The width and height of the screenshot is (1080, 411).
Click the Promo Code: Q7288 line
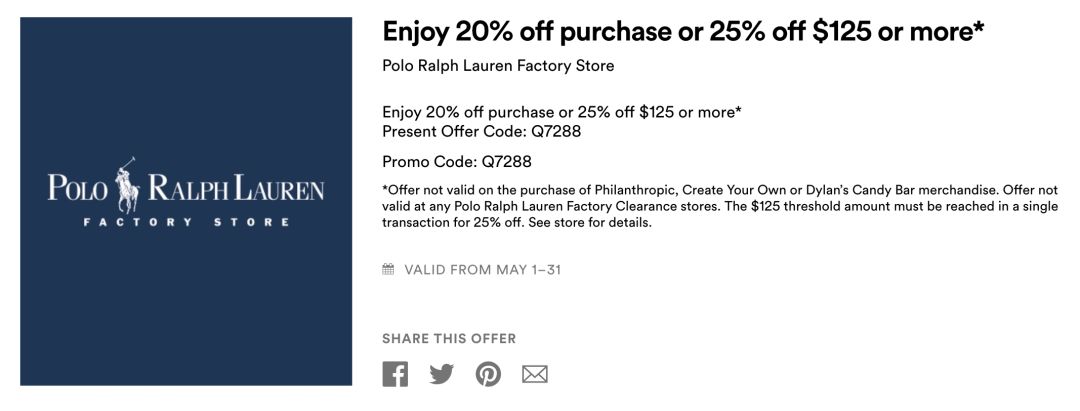[x=457, y=162]
